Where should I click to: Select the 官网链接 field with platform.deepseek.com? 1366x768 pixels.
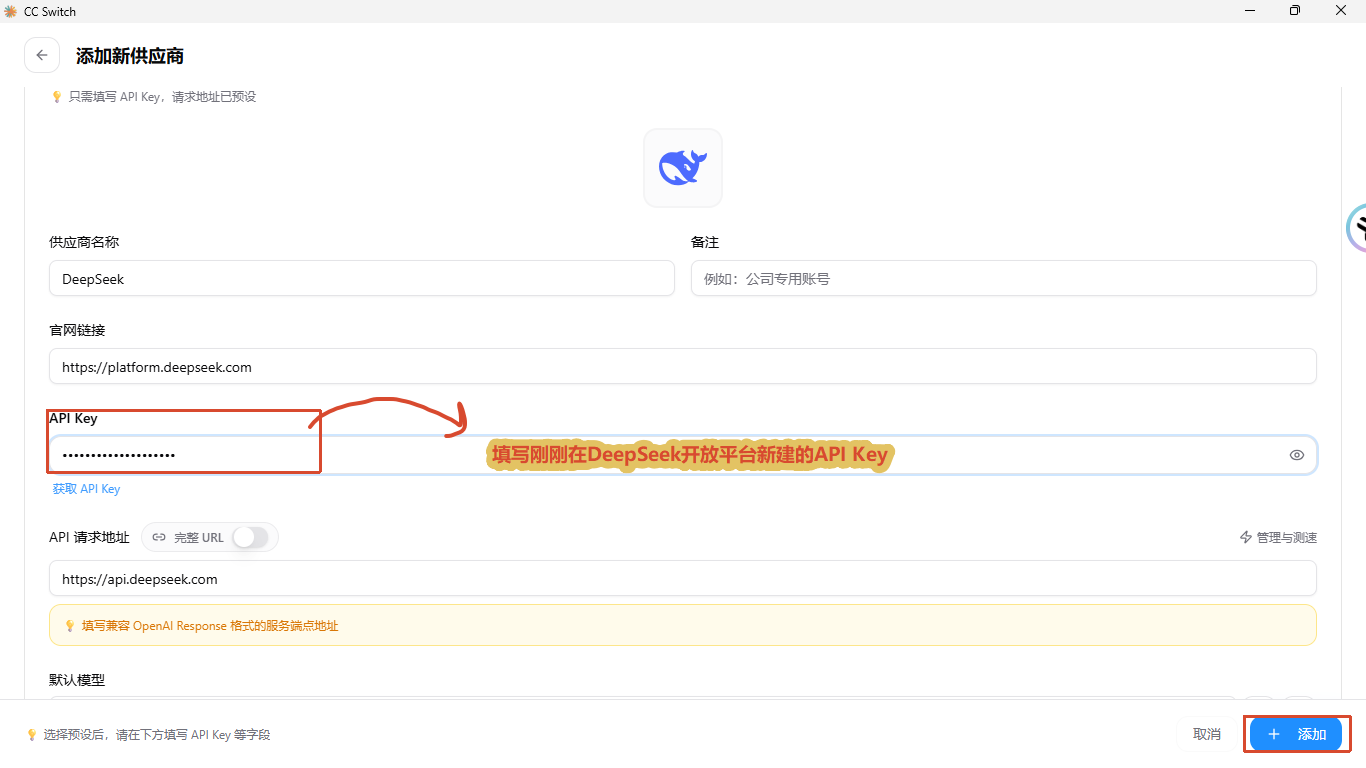click(683, 366)
